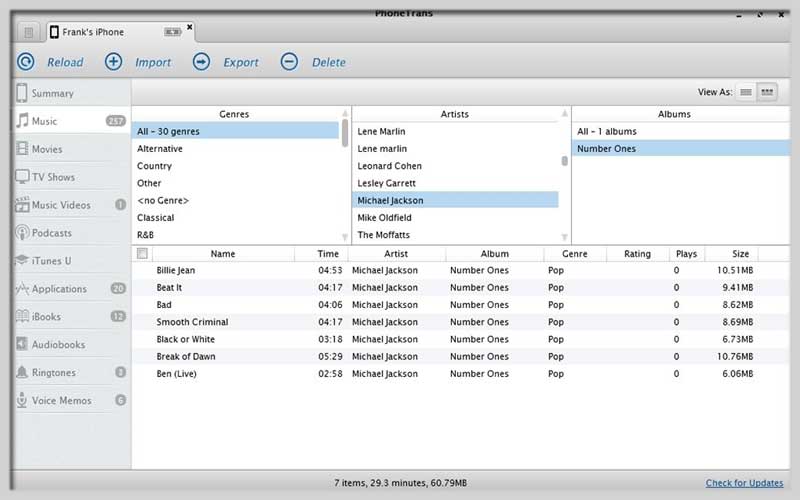Sort by the Genre column header
800x500 pixels.
coord(575,254)
